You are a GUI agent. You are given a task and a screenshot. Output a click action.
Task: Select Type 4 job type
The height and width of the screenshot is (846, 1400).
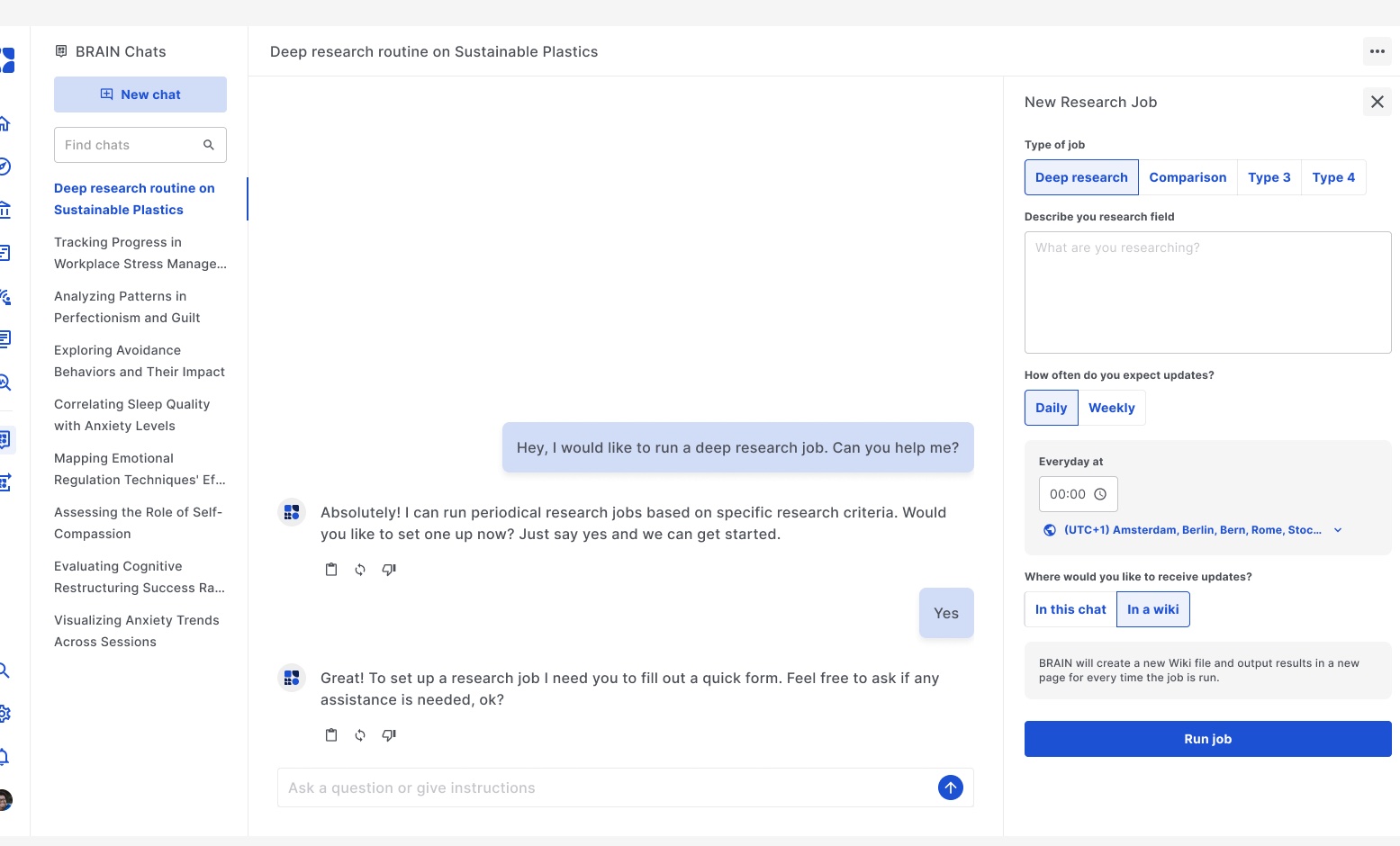pyautogui.click(x=1333, y=177)
